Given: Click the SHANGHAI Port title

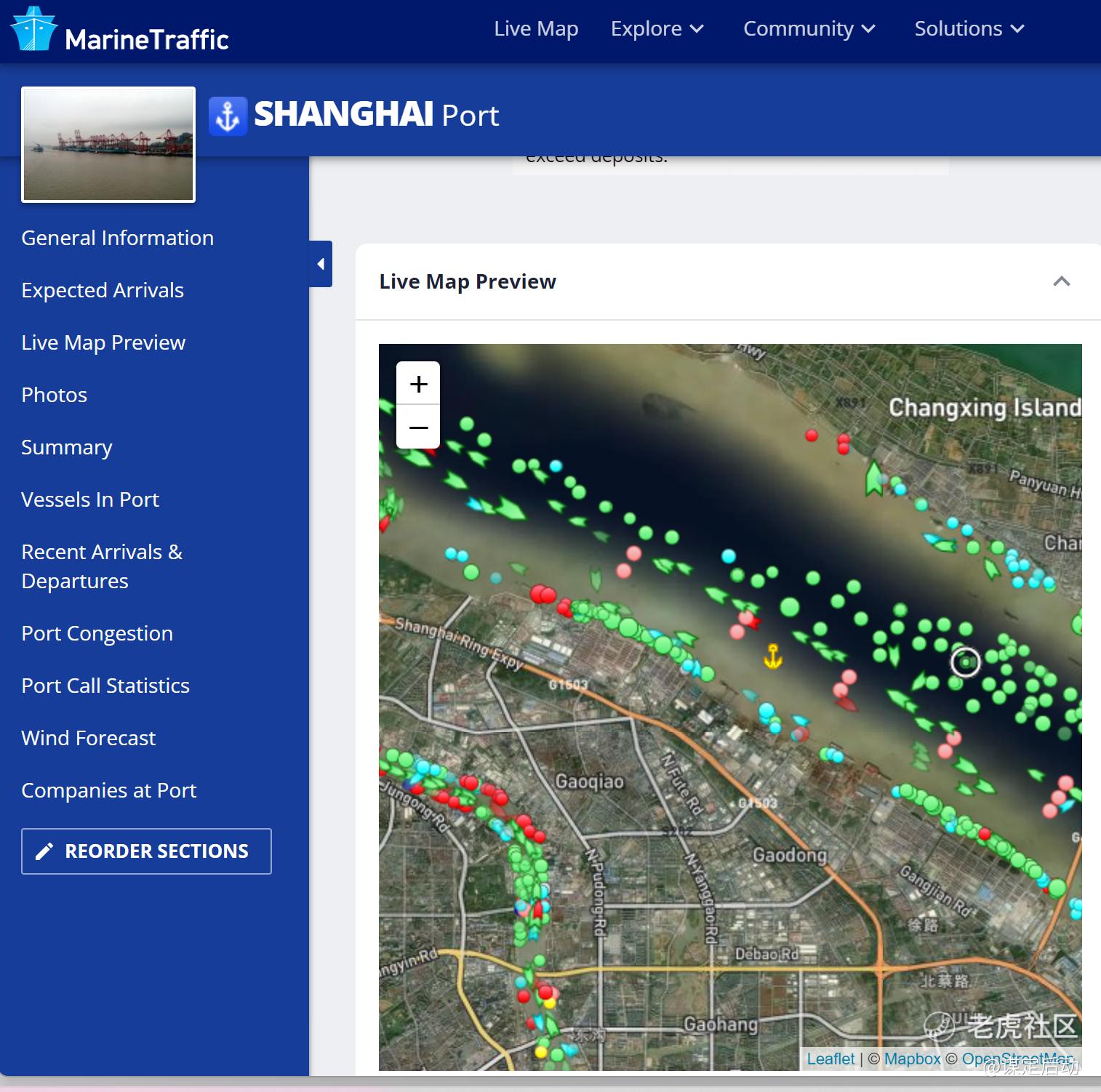Looking at the screenshot, I should pos(377,115).
